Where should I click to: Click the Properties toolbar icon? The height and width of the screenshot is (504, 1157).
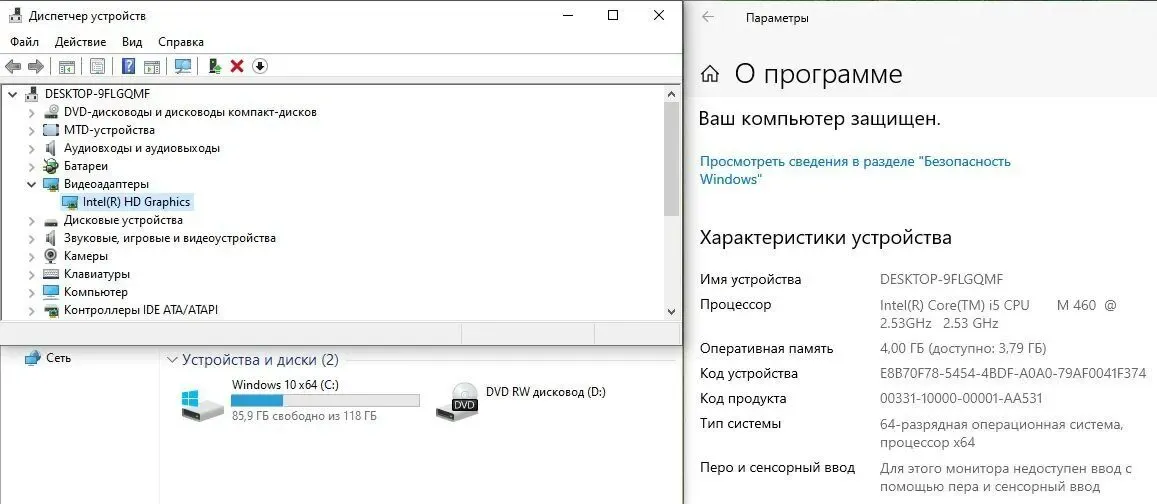pyautogui.click(x=97, y=66)
